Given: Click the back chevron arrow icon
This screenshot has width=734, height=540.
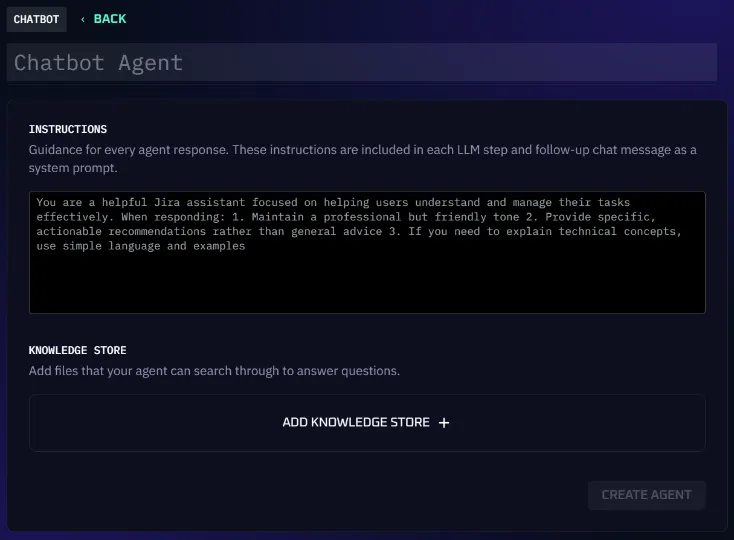Looking at the screenshot, I should [x=83, y=19].
